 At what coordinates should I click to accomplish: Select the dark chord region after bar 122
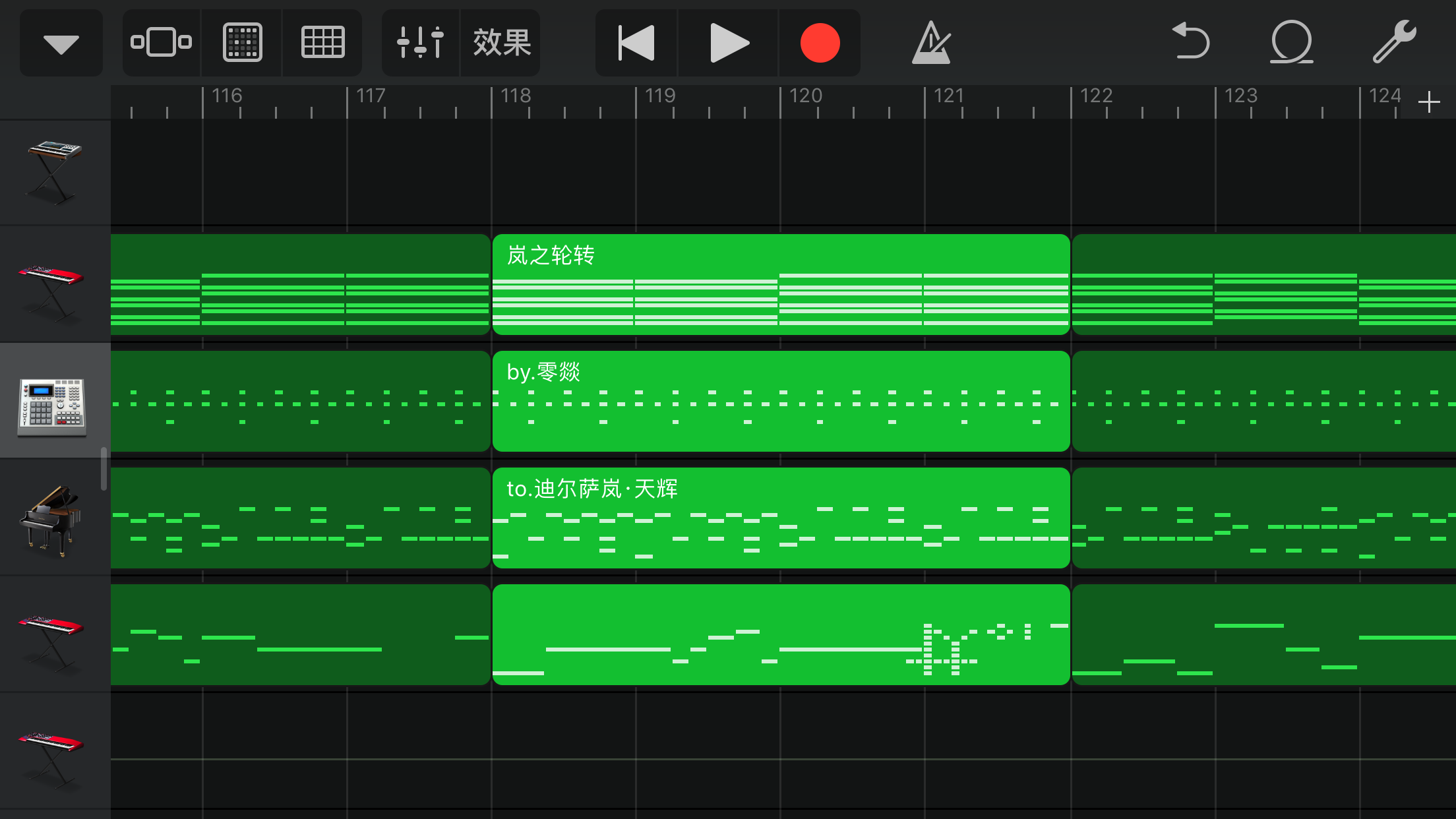click(1263, 284)
